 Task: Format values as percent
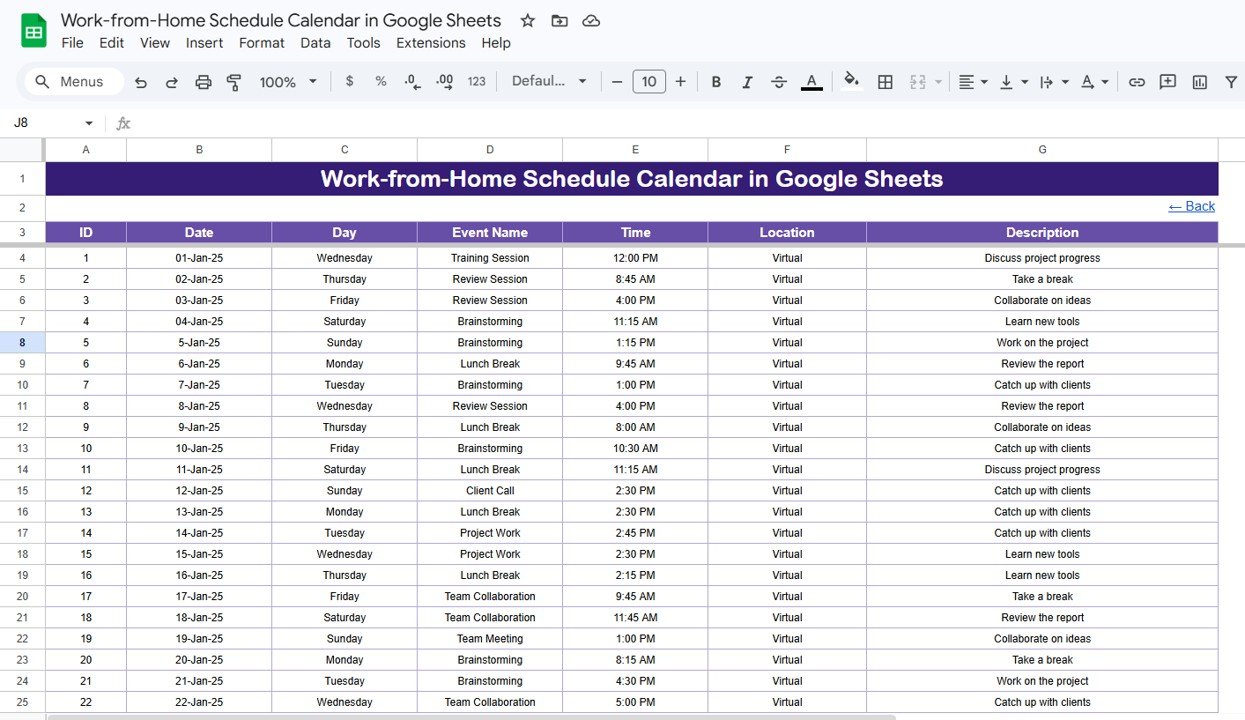pyautogui.click(x=380, y=81)
